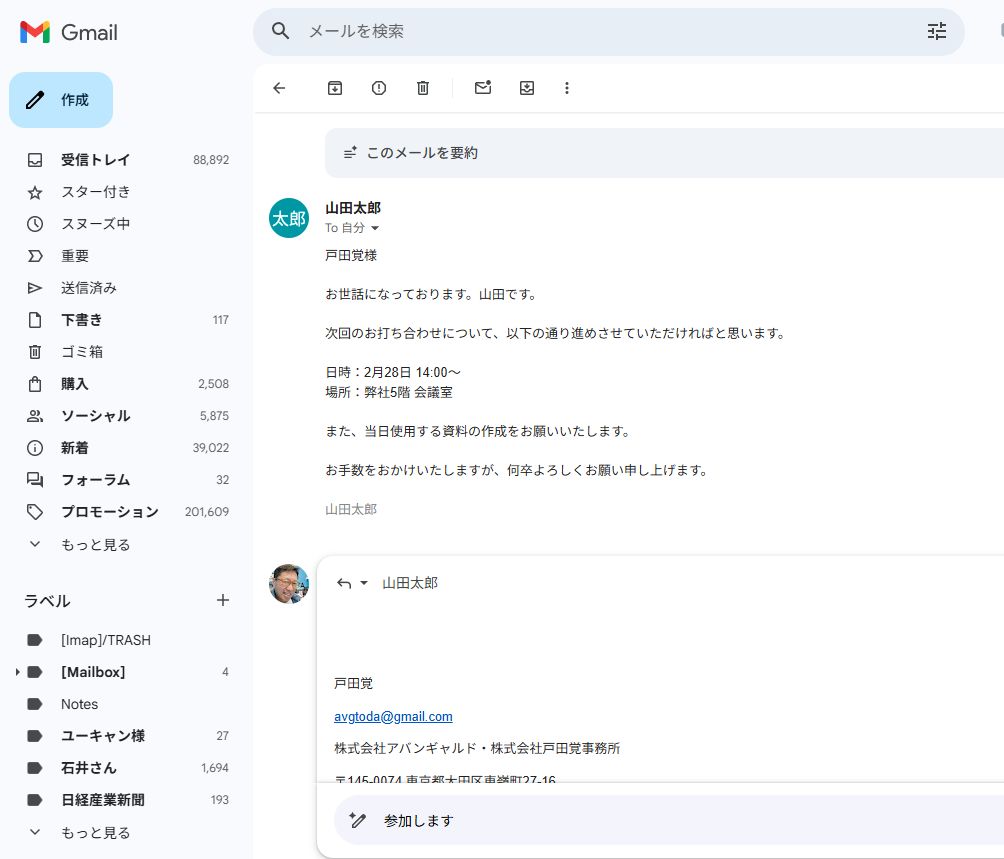This screenshot has height=859, width=1004.
Task: Archive this email from 山田太郎
Action: tap(334, 88)
